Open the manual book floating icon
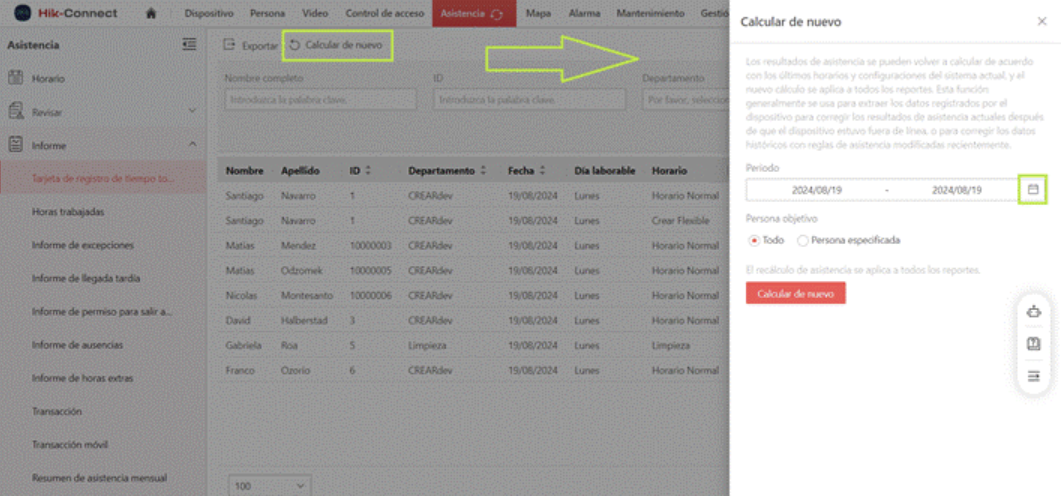The height and width of the screenshot is (496, 1061). tap(1033, 344)
